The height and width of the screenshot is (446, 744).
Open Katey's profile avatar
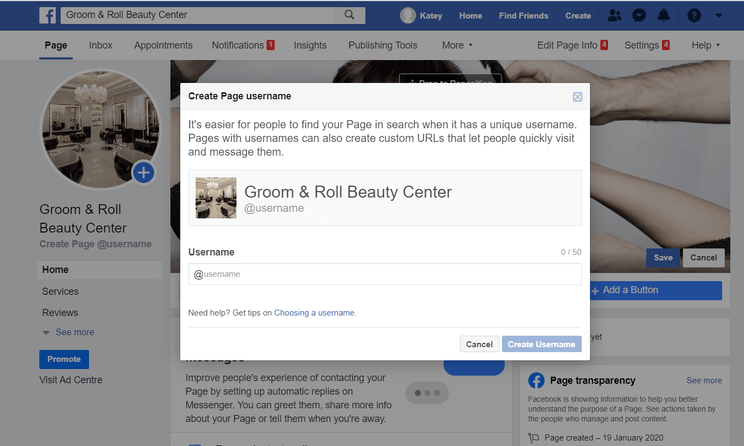(x=408, y=15)
